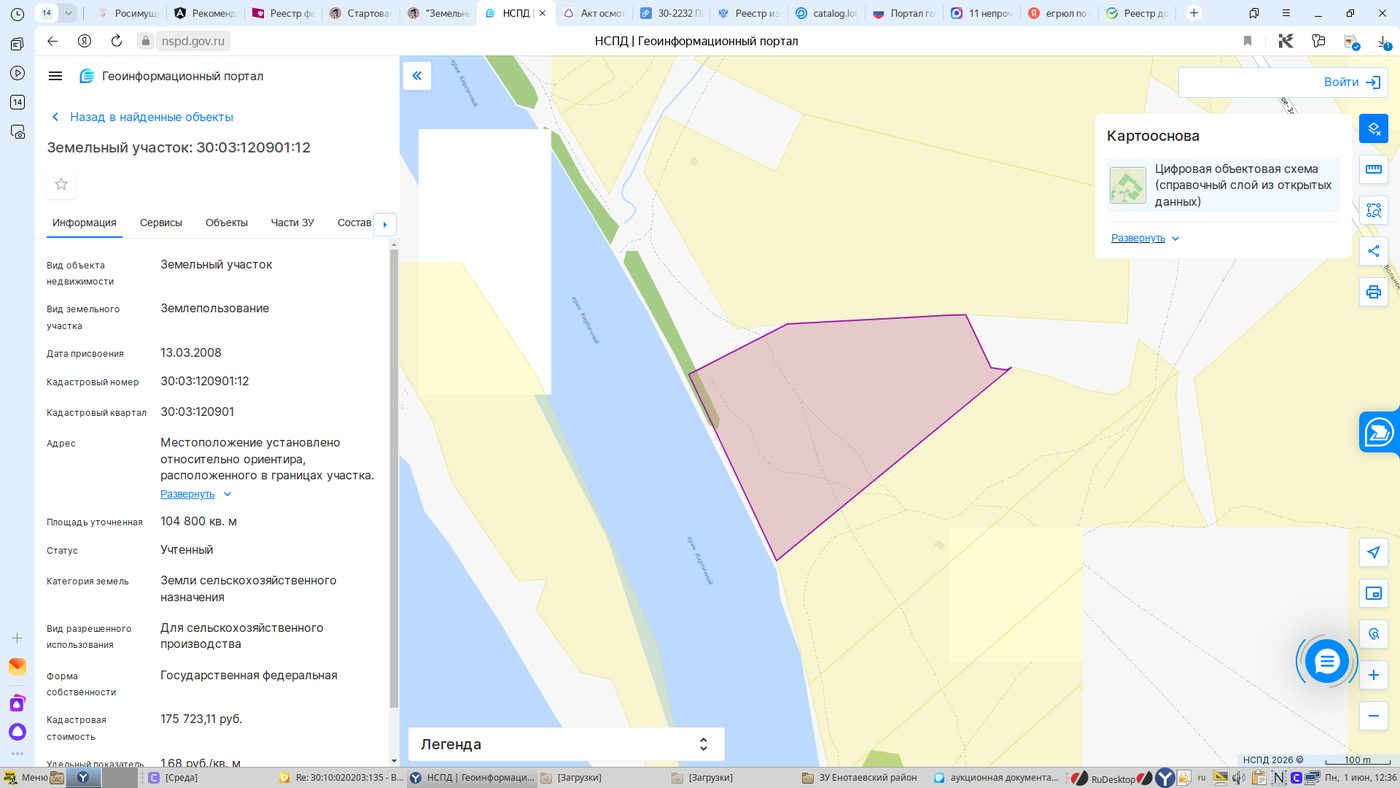Select Цифровая объектовая схема basemap thumbnail
This screenshot has width=1400, height=788.
point(1128,185)
